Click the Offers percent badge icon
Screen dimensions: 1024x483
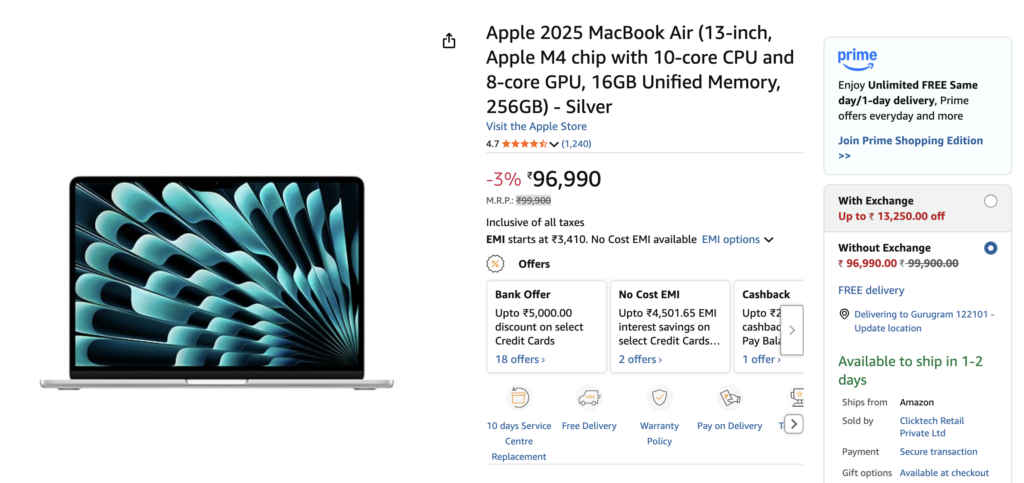(495, 264)
